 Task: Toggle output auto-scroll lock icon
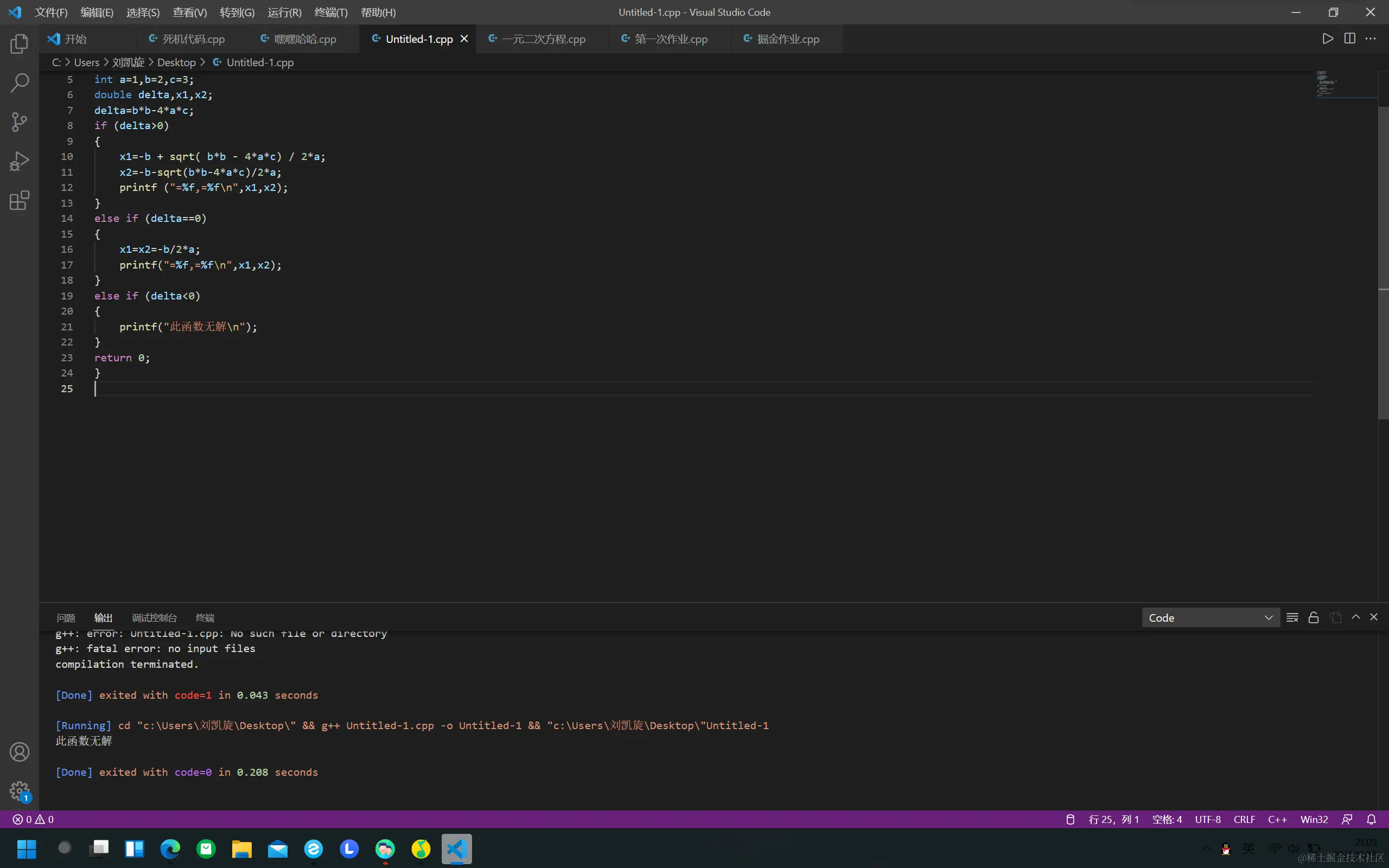tap(1313, 617)
